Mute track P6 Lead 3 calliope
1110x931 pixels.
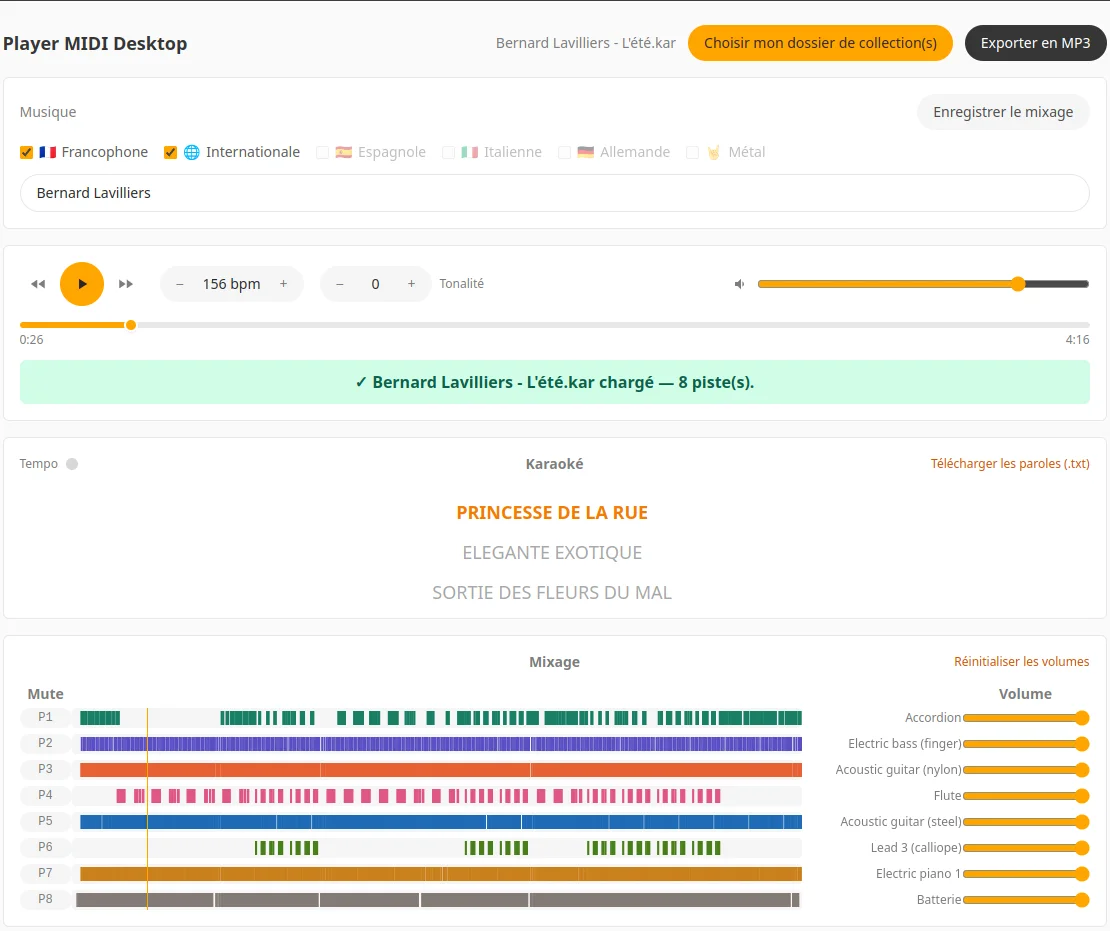(45, 847)
